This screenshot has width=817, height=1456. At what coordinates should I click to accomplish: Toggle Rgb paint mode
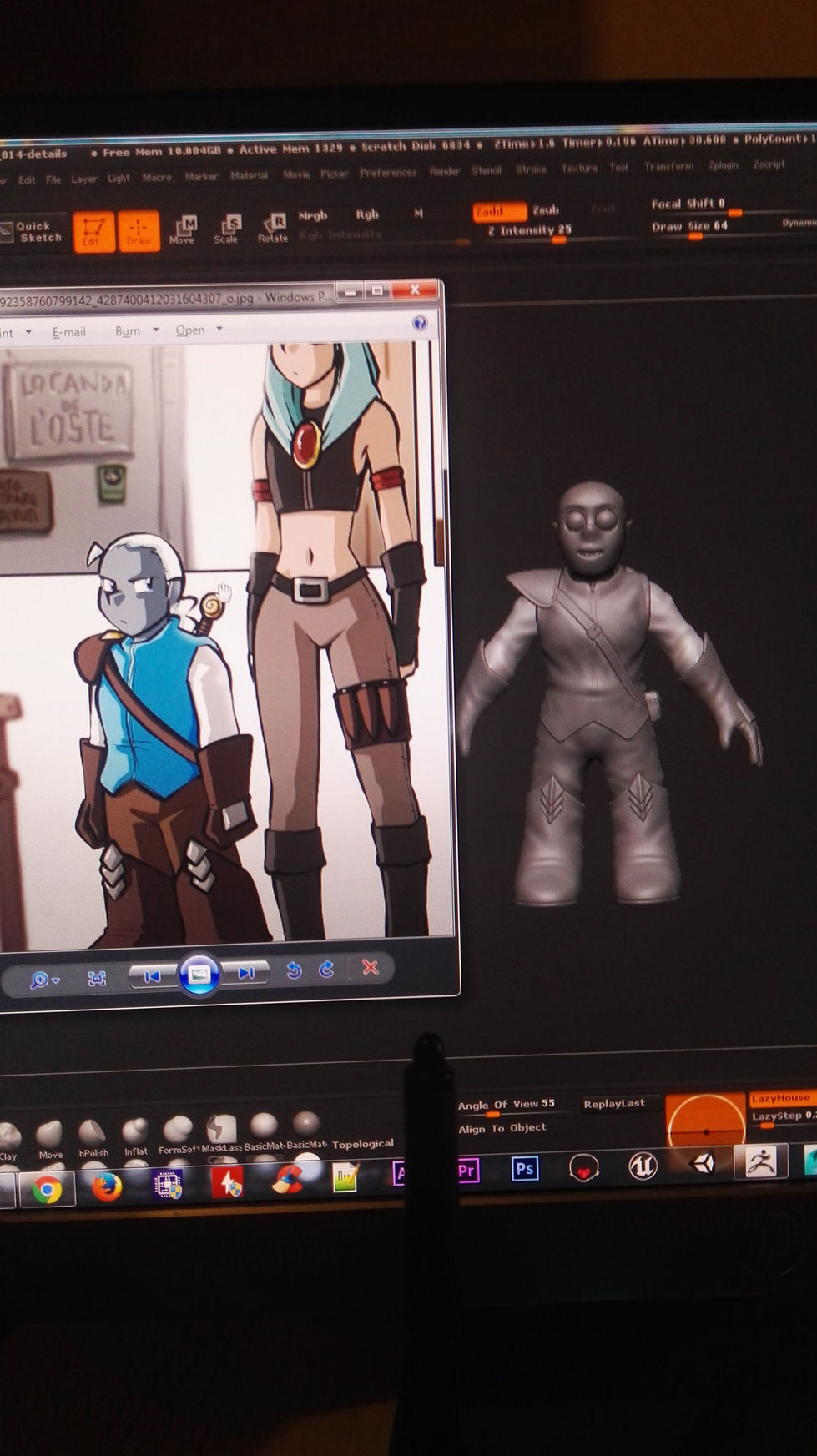[367, 214]
